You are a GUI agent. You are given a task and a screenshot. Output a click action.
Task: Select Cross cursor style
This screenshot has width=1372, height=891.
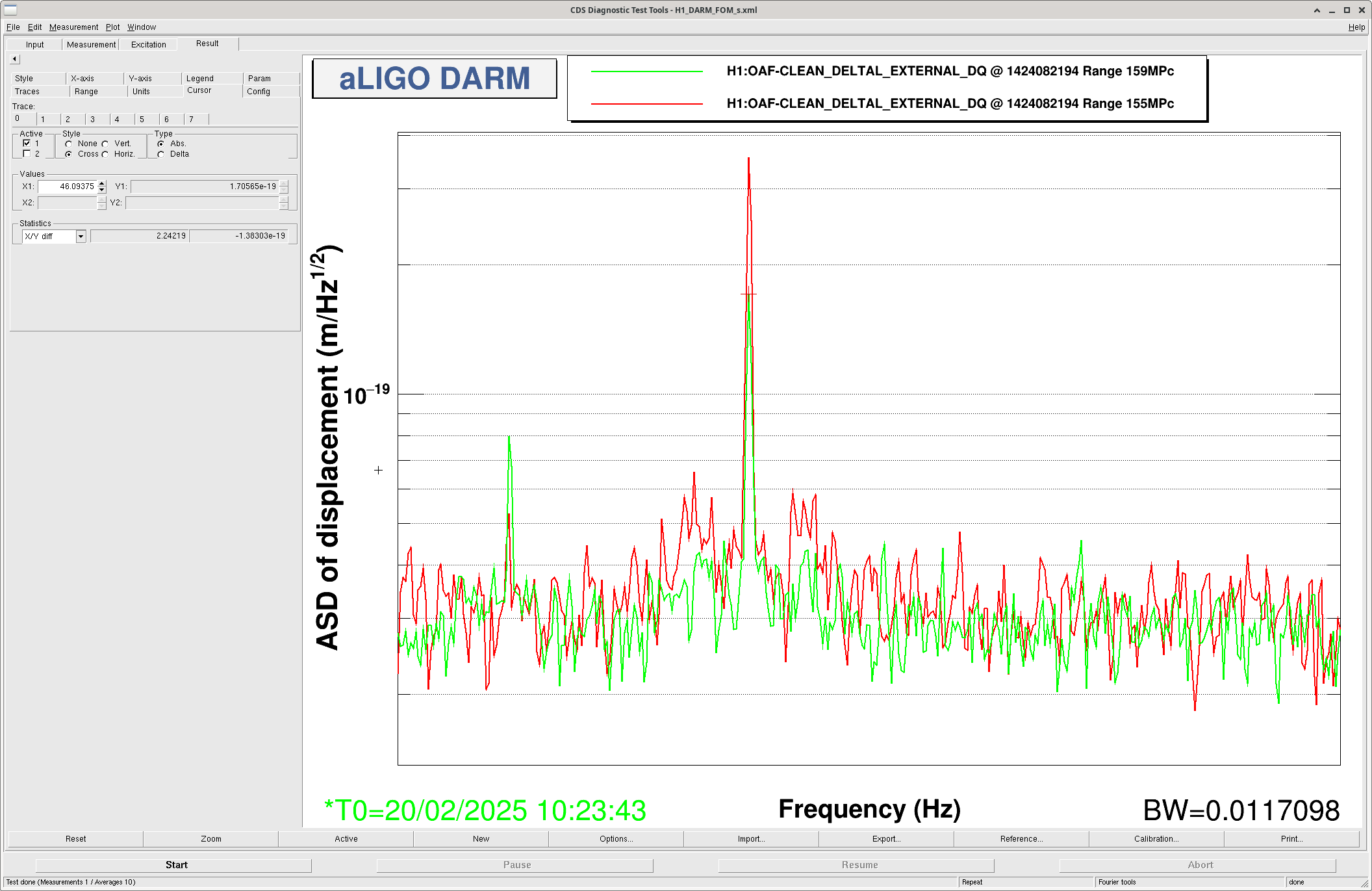pyautogui.click(x=69, y=154)
